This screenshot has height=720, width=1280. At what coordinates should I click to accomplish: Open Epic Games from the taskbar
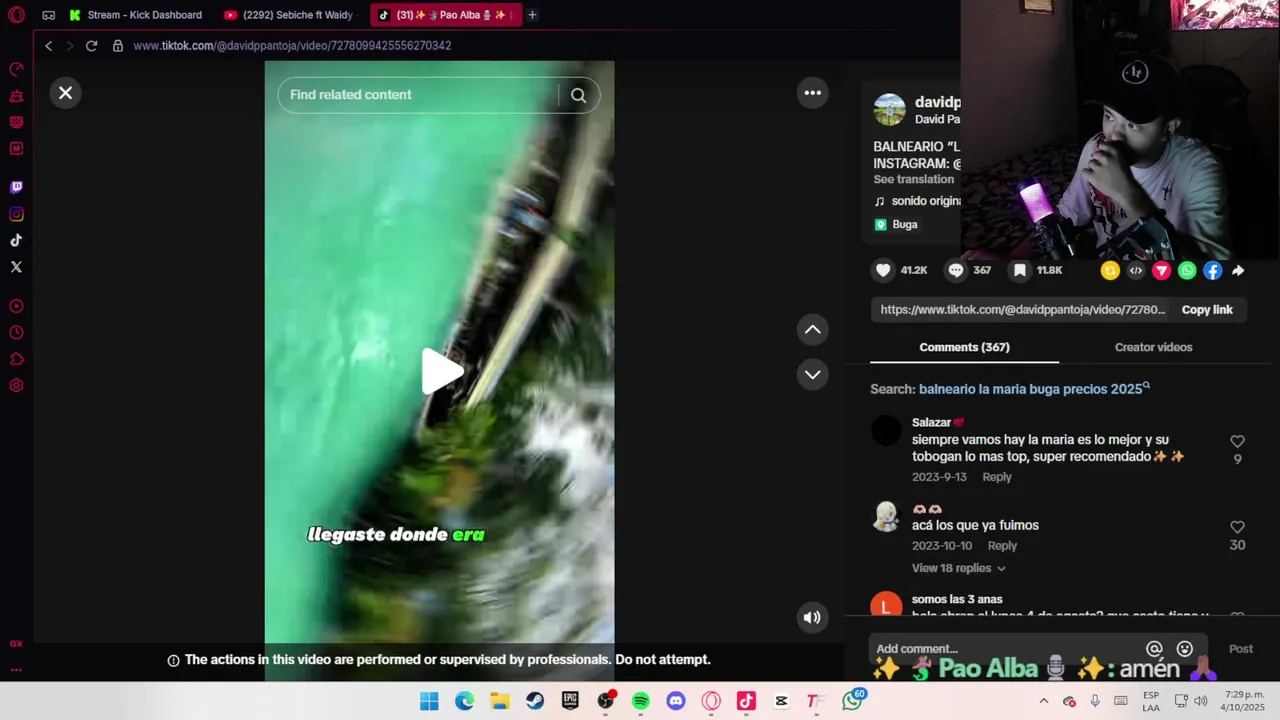pyautogui.click(x=570, y=701)
